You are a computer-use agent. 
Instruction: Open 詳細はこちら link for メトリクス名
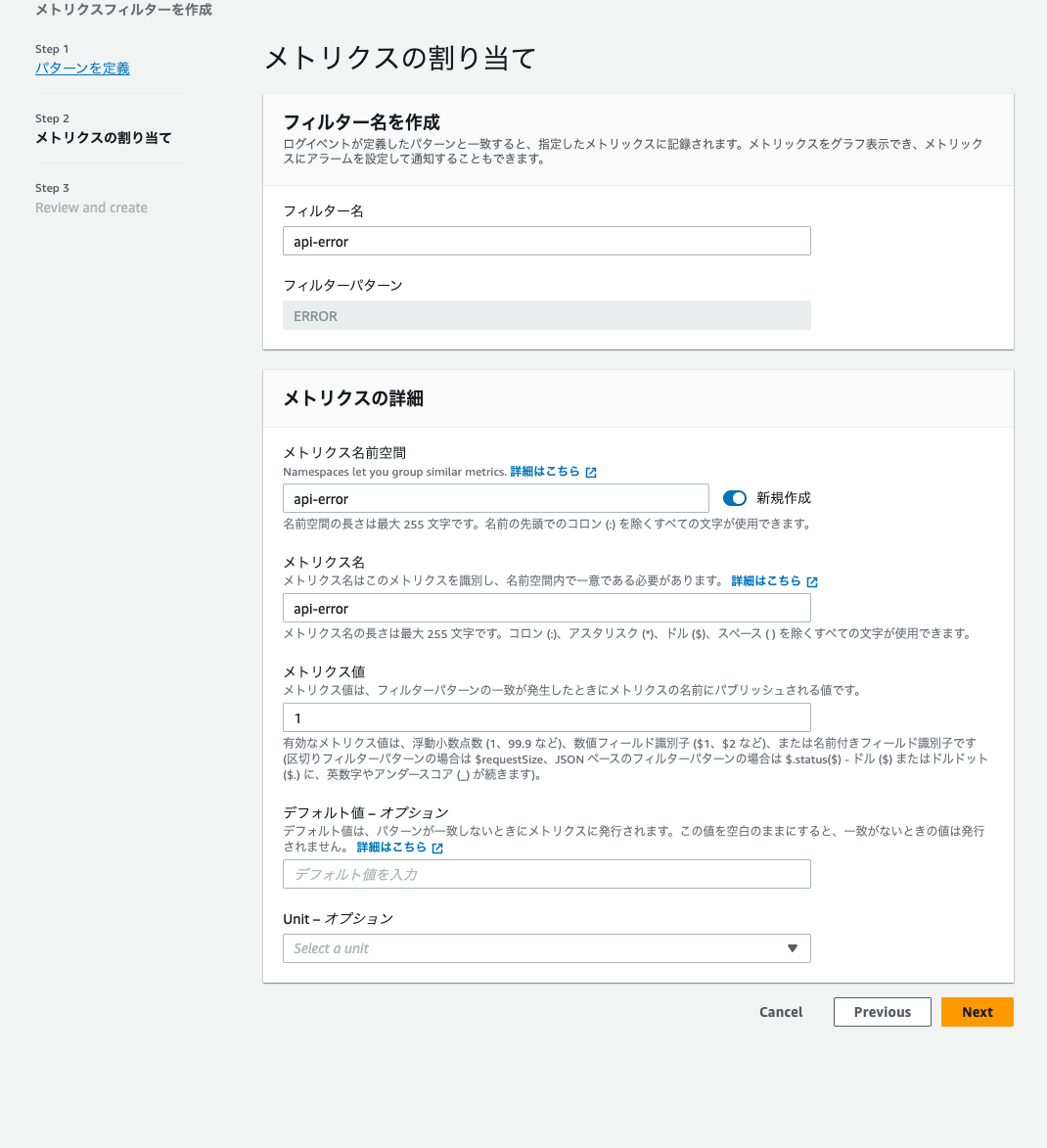pos(766,580)
